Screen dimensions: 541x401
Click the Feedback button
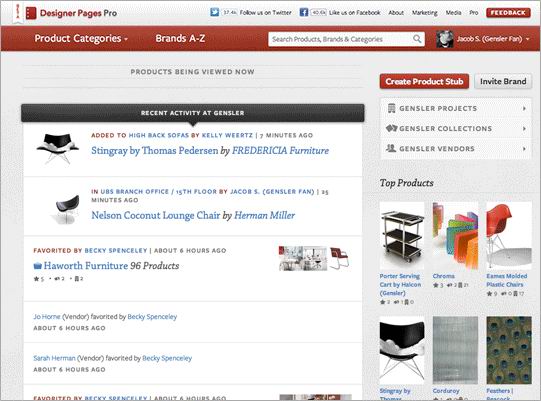pos(508,13)
